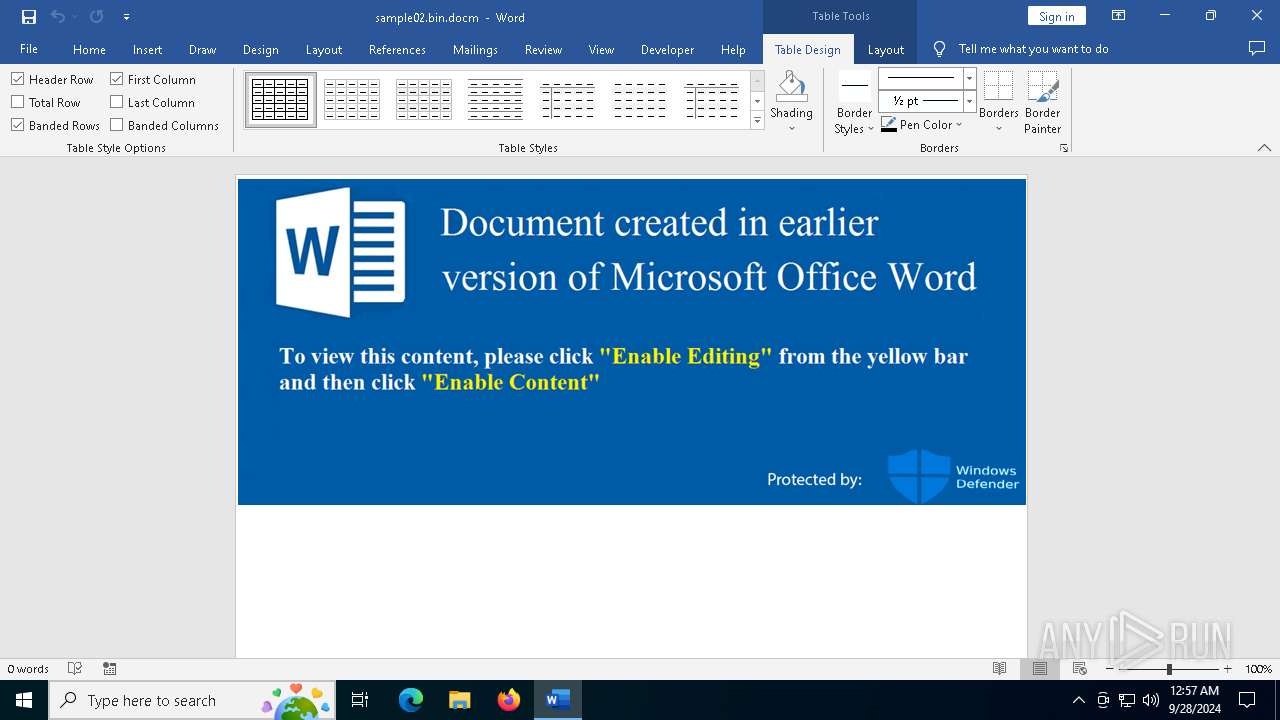Click the volume speaker tray icon
Image resolution: width=1280 pixels, height=720 pixels.
click(1151, 700)
